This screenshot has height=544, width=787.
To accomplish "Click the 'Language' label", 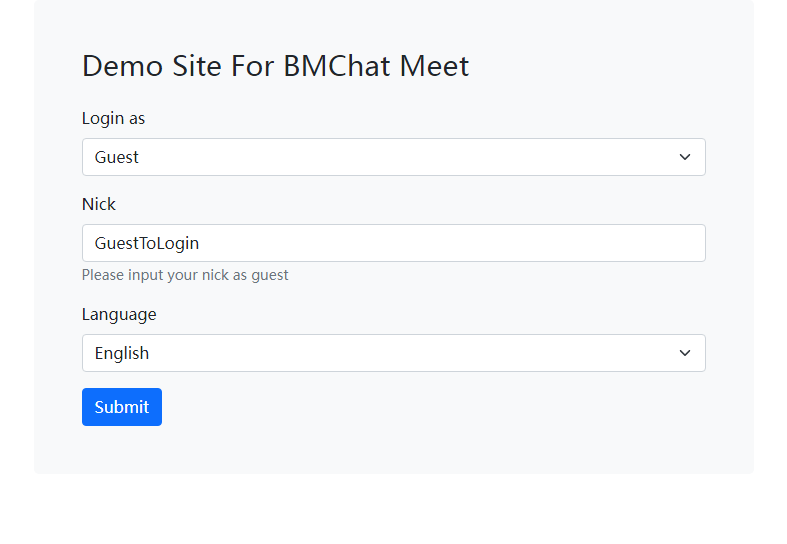I will [119, 315].
